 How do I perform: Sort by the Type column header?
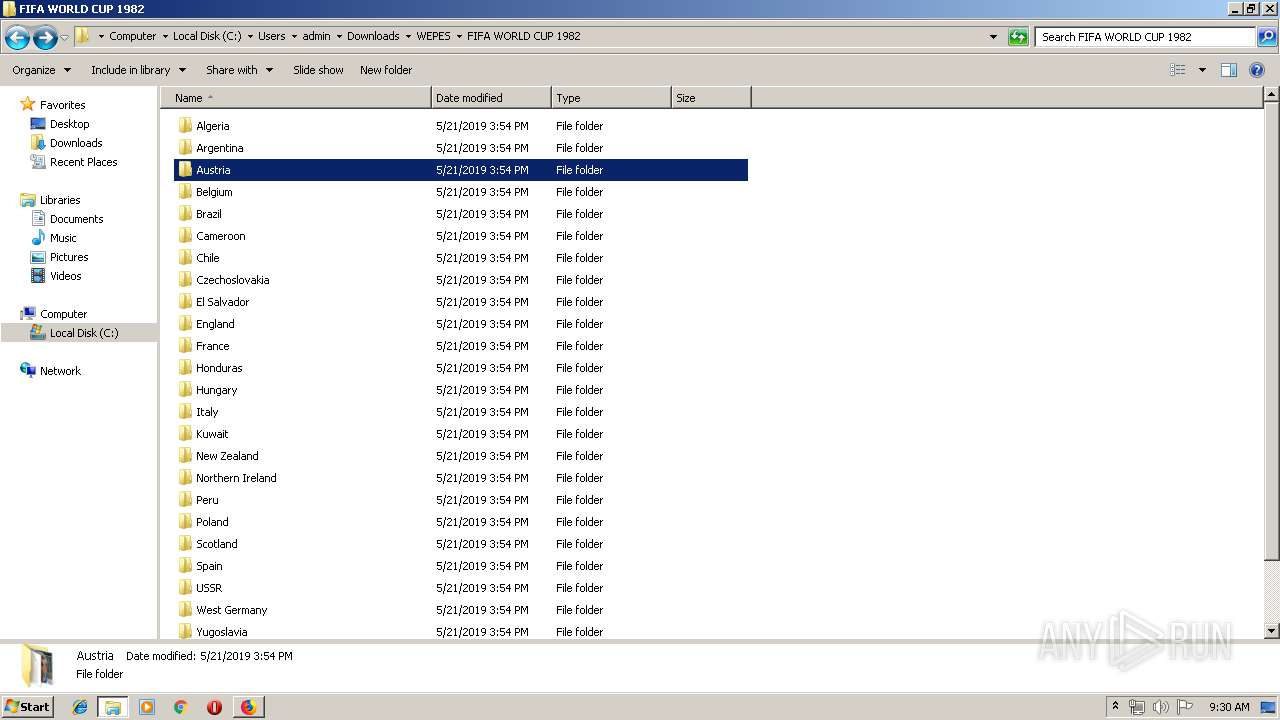[611, 98]
